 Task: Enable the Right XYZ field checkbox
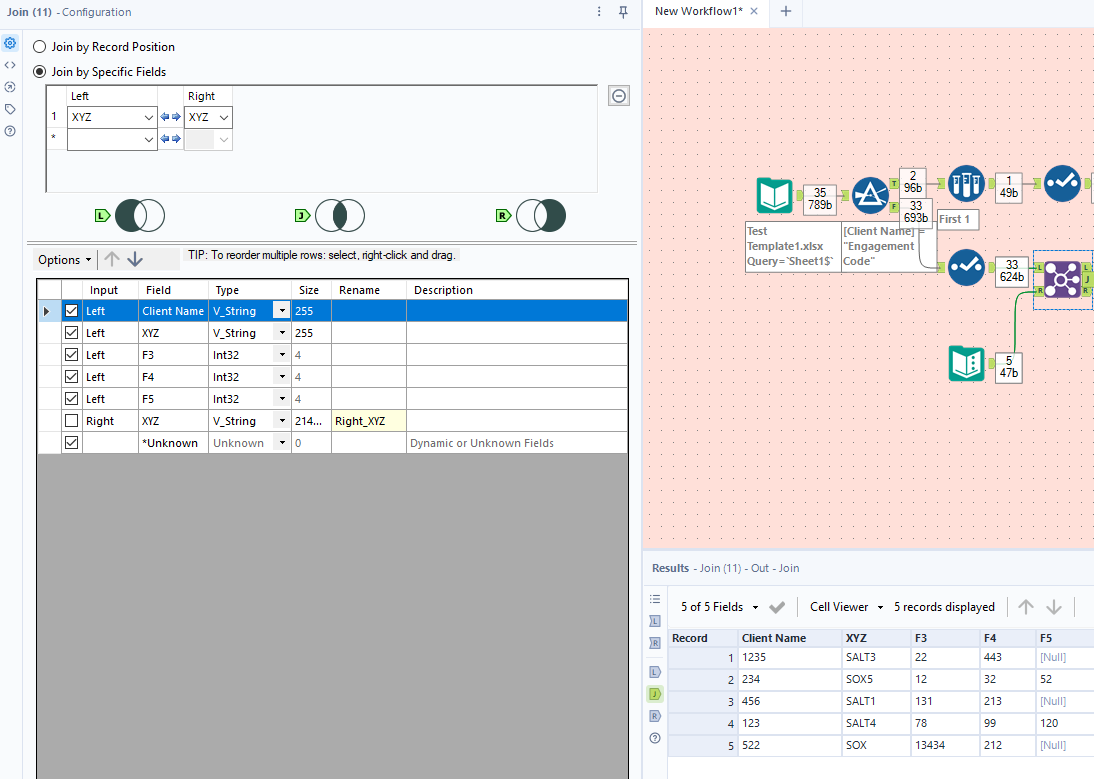pyautogui.click(x=71, y=421)
